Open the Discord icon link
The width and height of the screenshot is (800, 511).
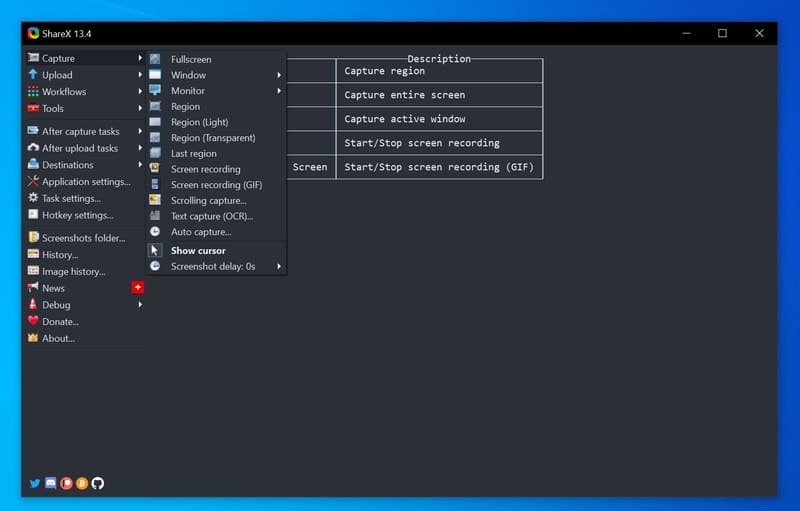(x=51, y=483)
